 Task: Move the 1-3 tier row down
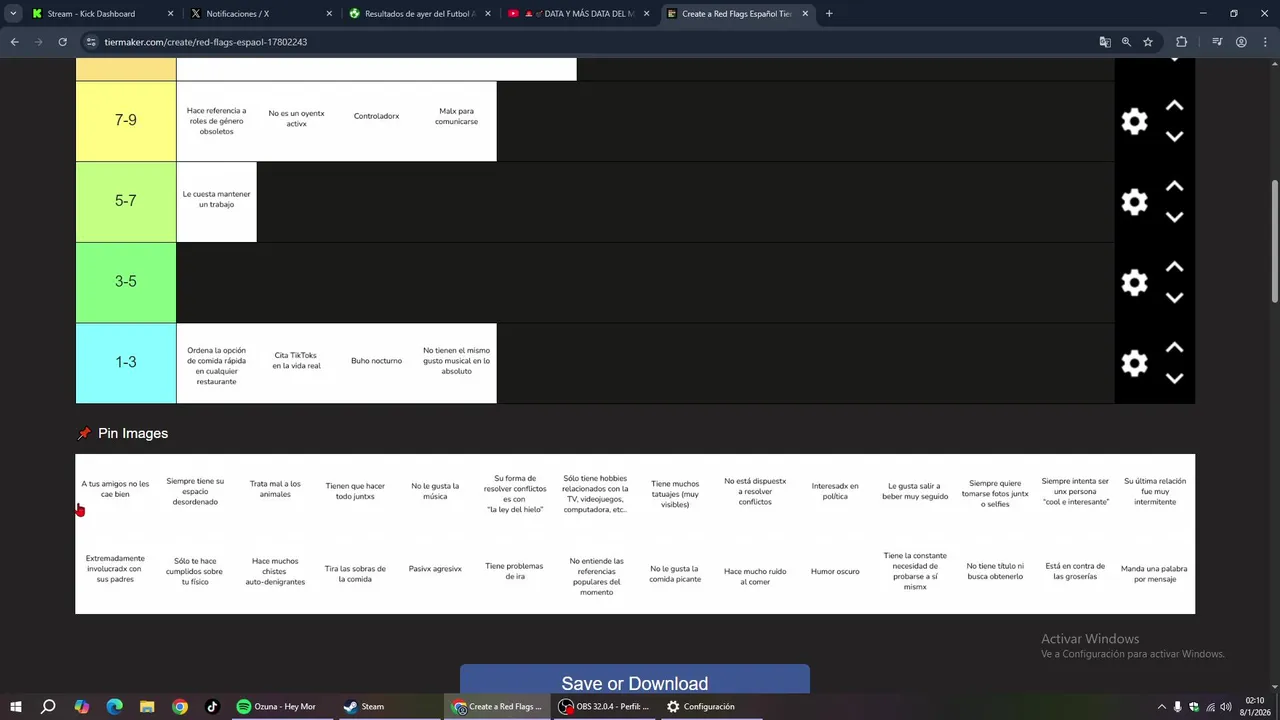pyautogui.click(x=1175, y=378)
